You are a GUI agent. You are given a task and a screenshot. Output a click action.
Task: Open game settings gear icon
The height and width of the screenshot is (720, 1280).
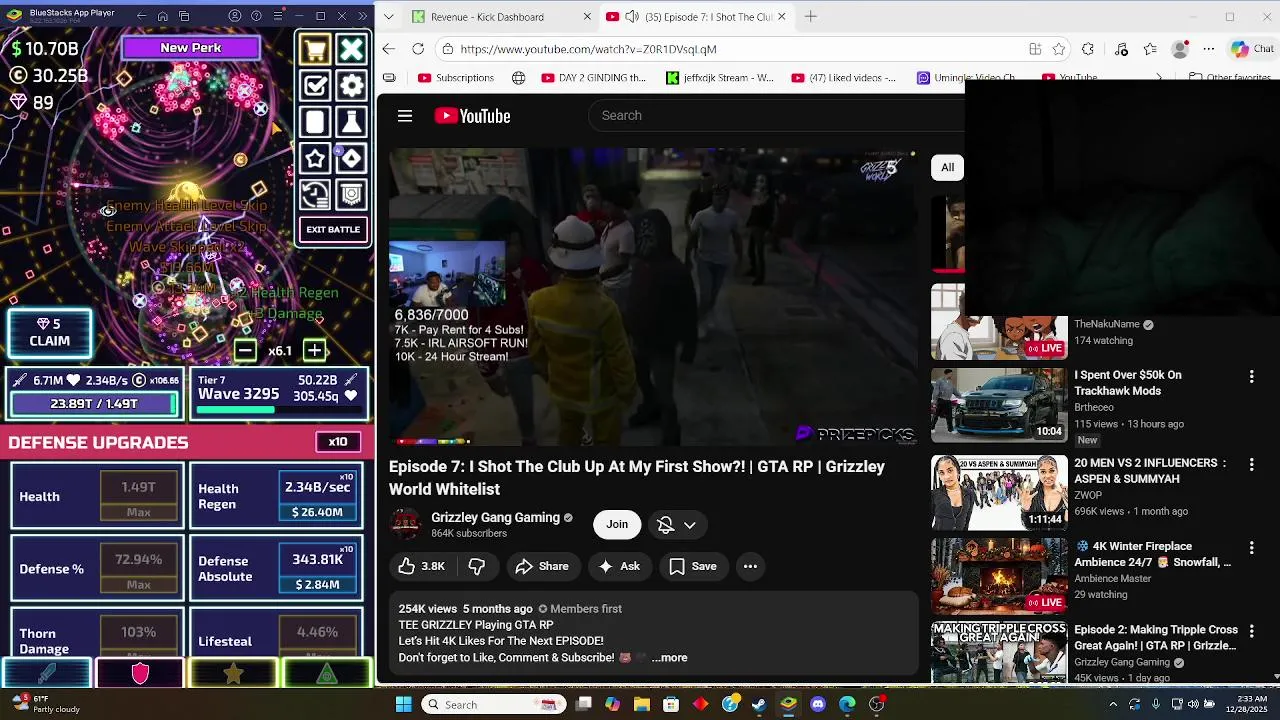(351, 86)
